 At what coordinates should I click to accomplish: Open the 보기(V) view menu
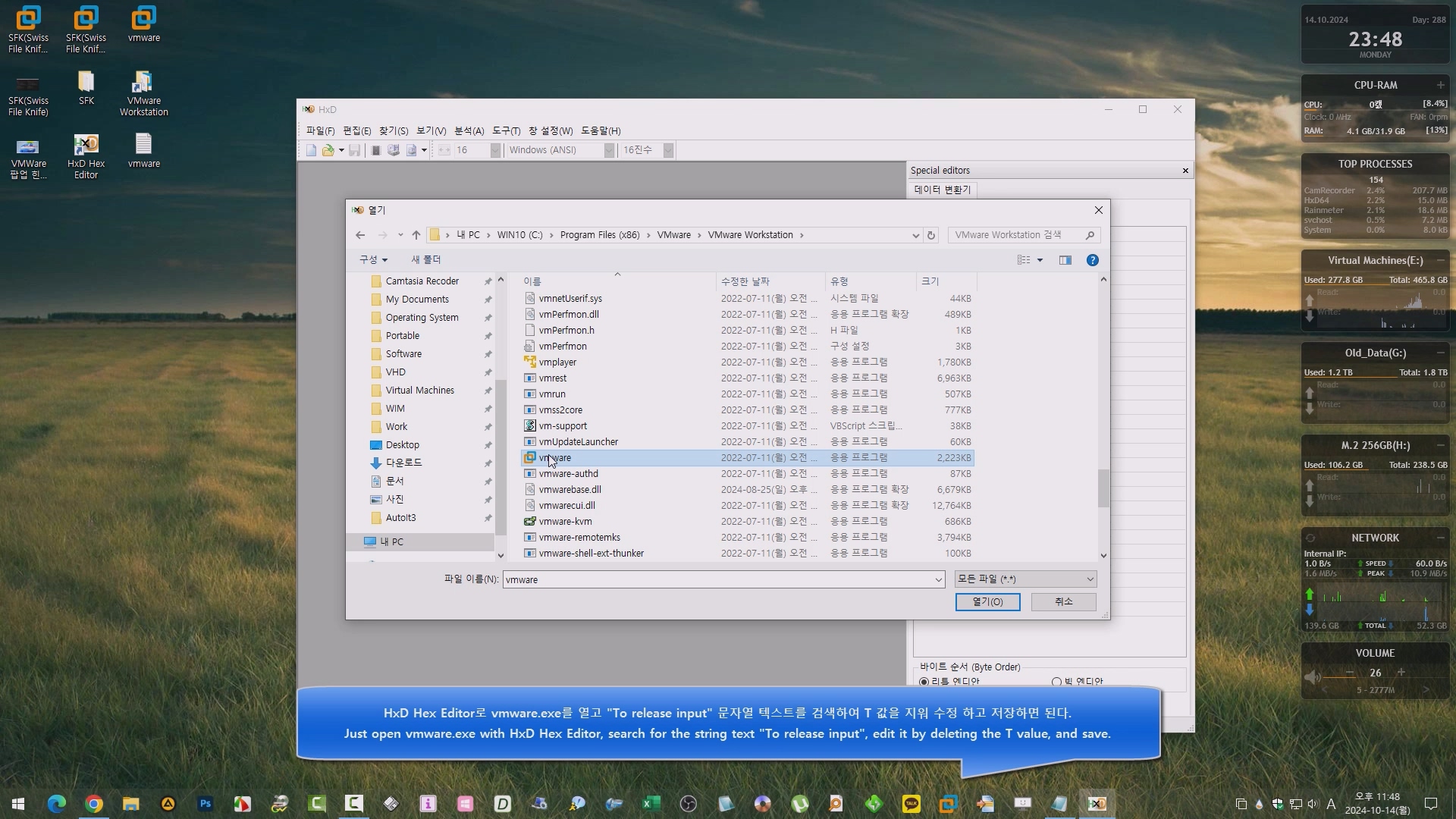coord(431,131)
